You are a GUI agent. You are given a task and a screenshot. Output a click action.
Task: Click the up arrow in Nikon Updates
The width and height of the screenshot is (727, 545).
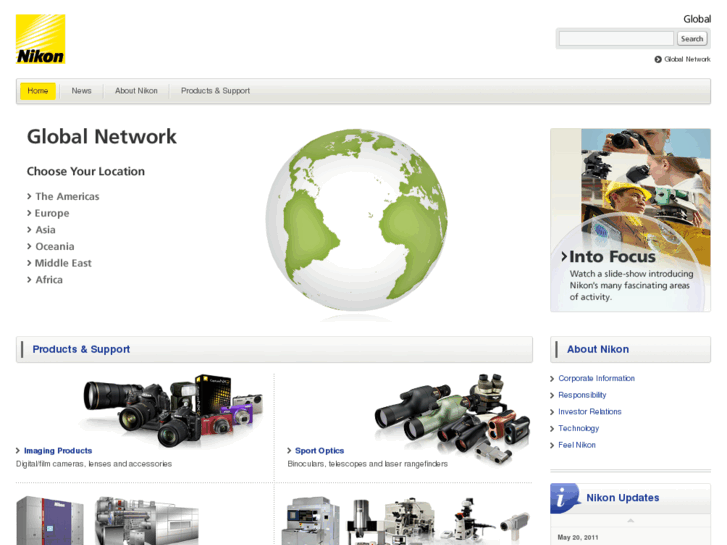631,521
